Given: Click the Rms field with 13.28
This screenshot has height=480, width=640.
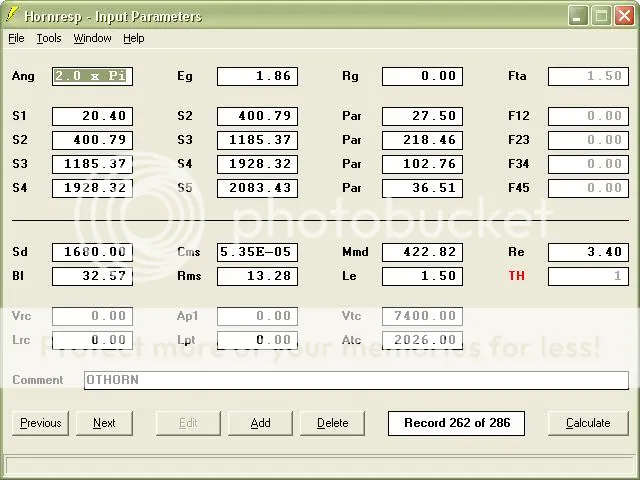Looking at the screenshot, I should (x=258, y=277).
